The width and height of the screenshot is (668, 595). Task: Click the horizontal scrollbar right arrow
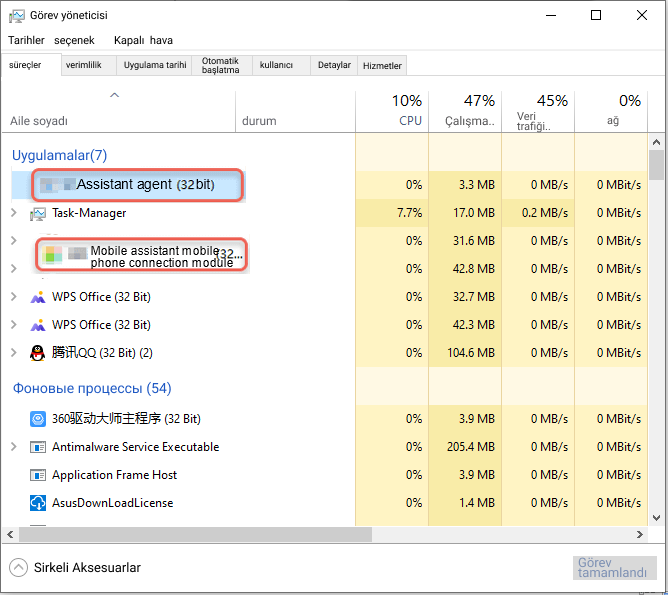(639, 535)
